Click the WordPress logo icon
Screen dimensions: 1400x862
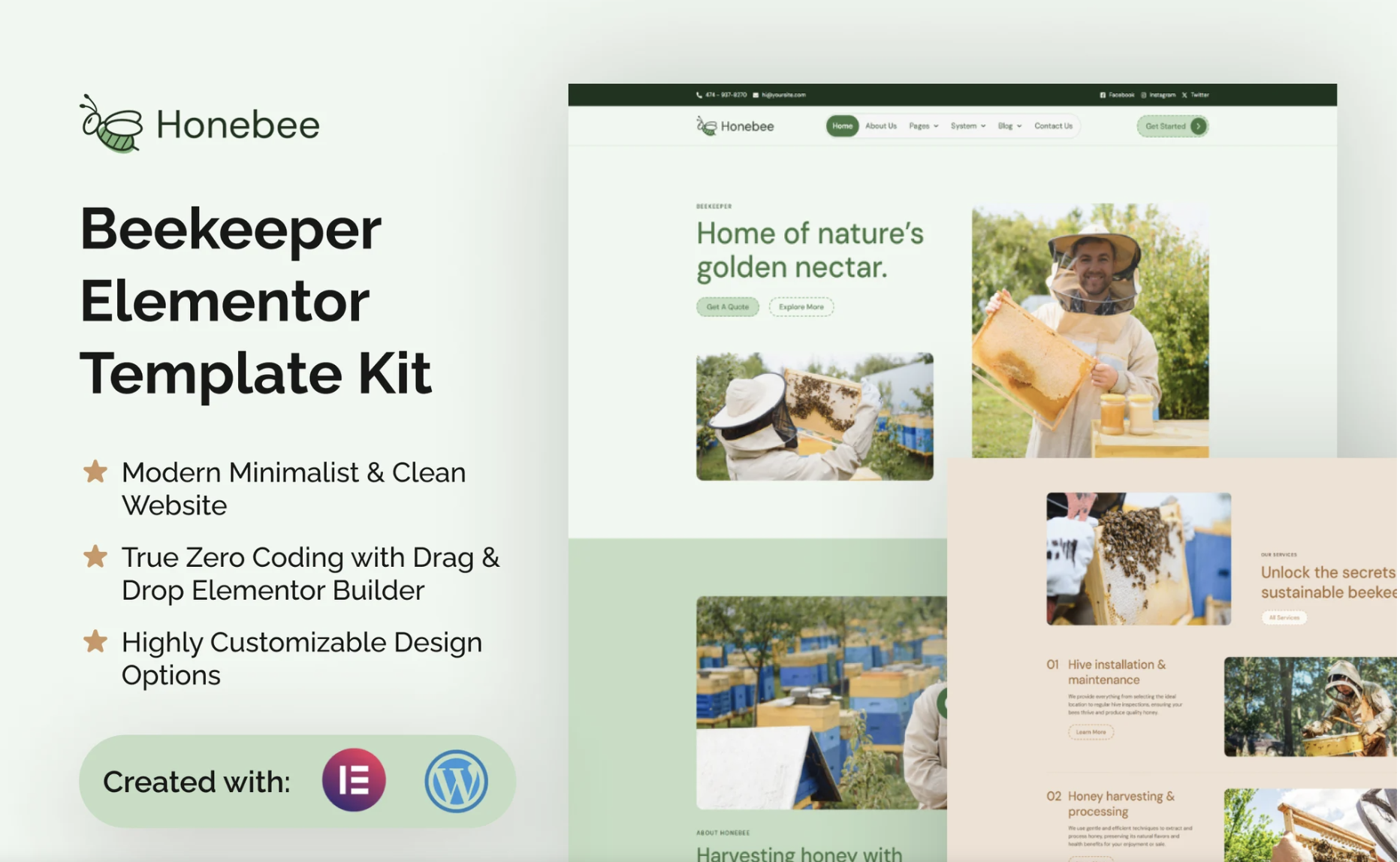456,781
